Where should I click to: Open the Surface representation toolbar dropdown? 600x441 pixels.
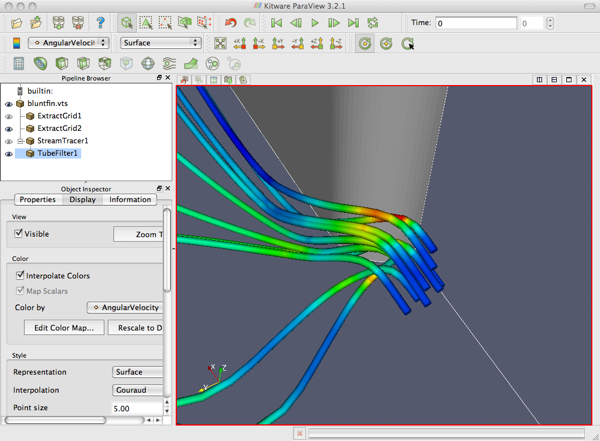(x=161, y=43)
